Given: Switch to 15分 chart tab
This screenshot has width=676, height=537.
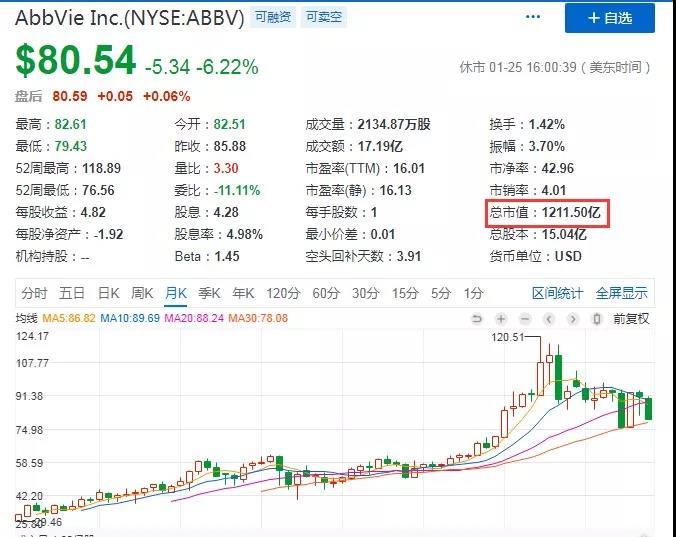Looking at the screenshot, I should click(x=405, y=293).
